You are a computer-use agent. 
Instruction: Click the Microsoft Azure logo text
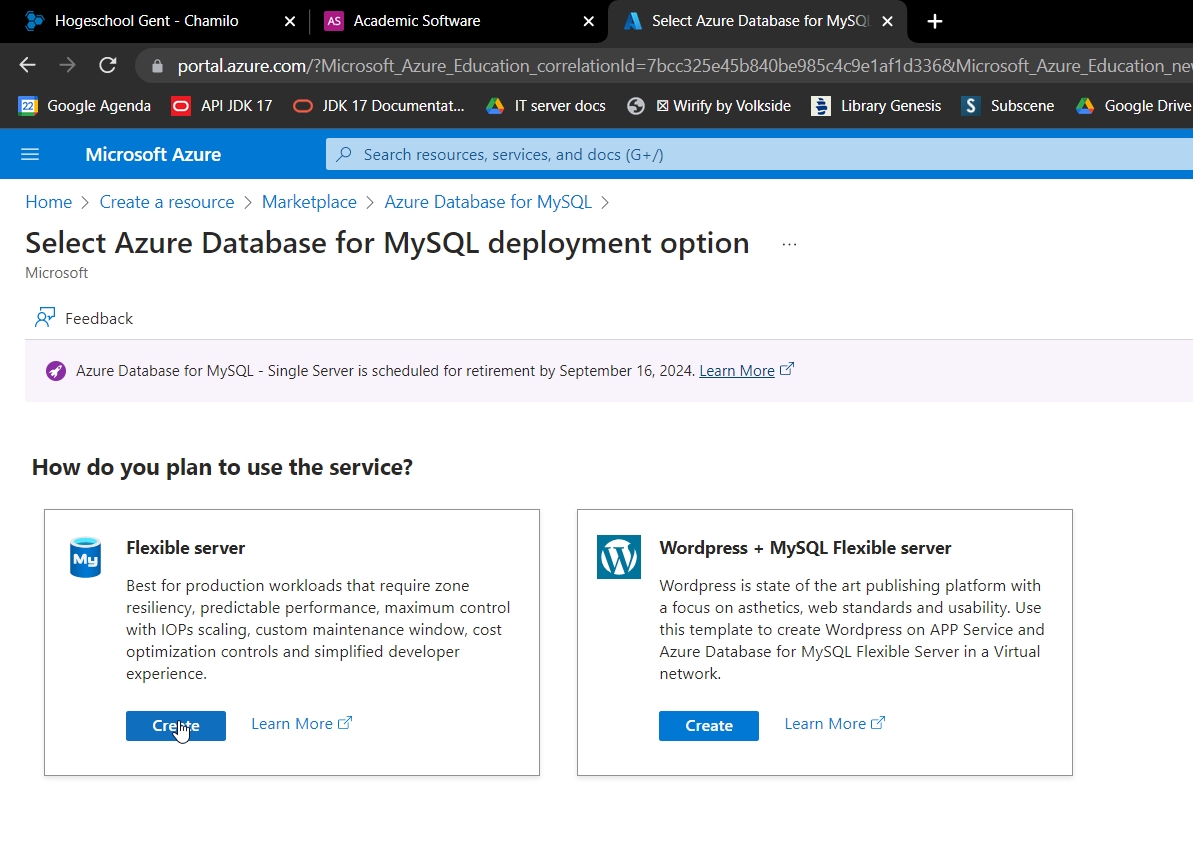click(153, 154)
